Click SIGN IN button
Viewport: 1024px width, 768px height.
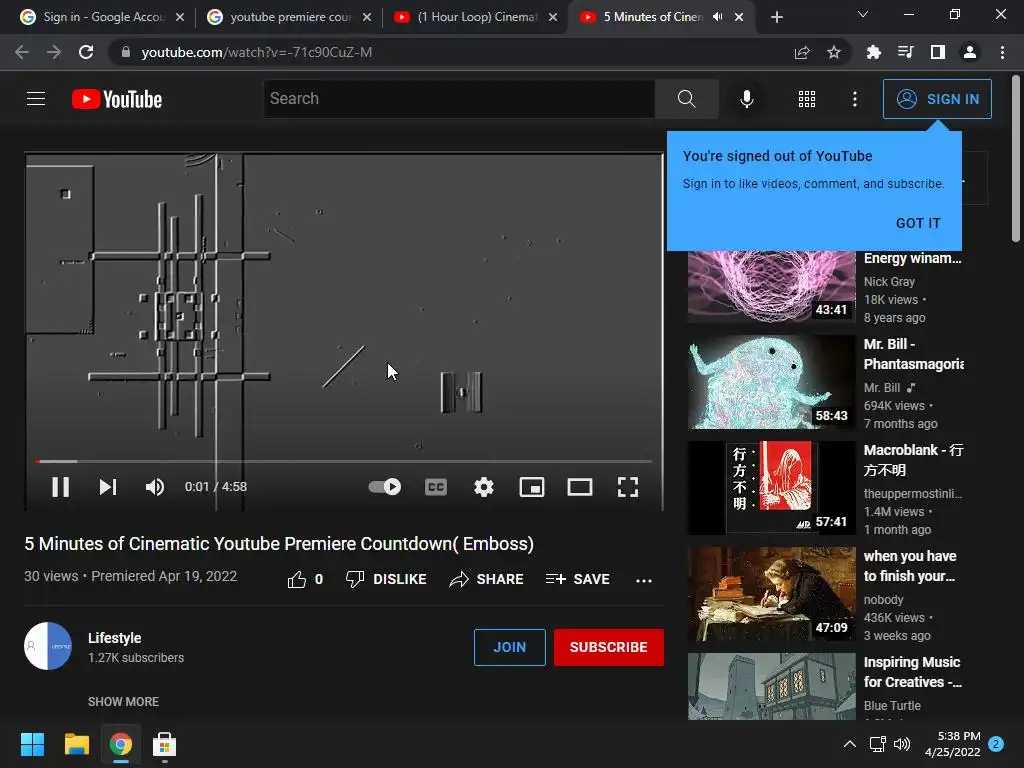click(937, 99)
